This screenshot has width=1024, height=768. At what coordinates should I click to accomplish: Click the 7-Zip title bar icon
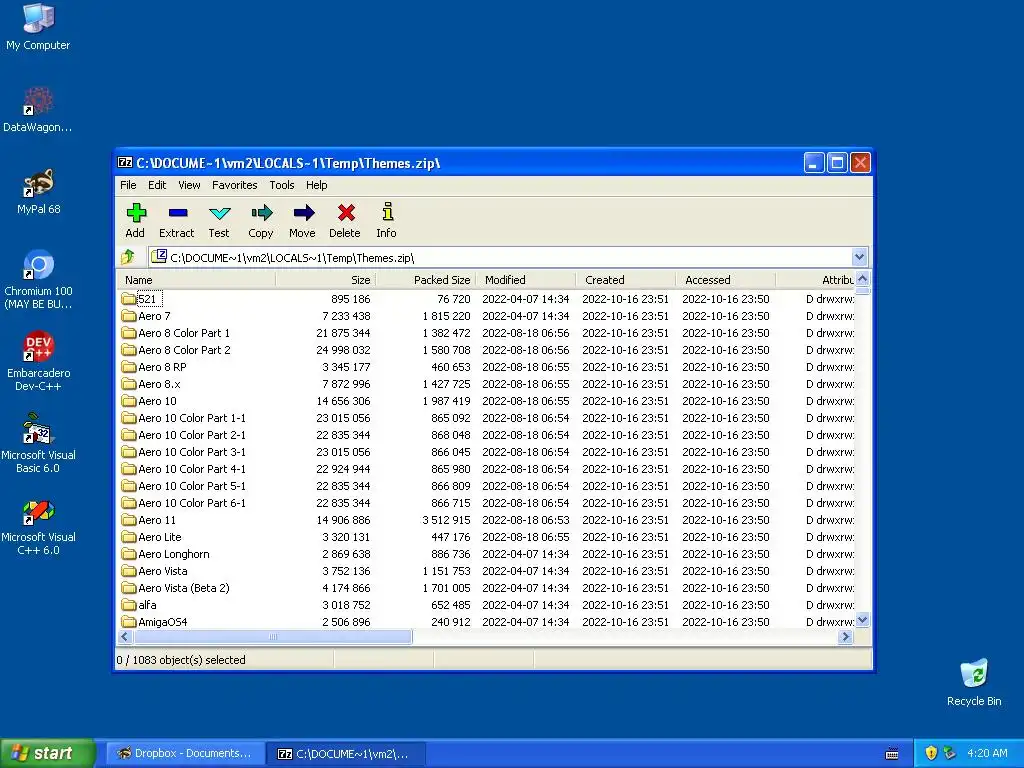pos(125,163)
